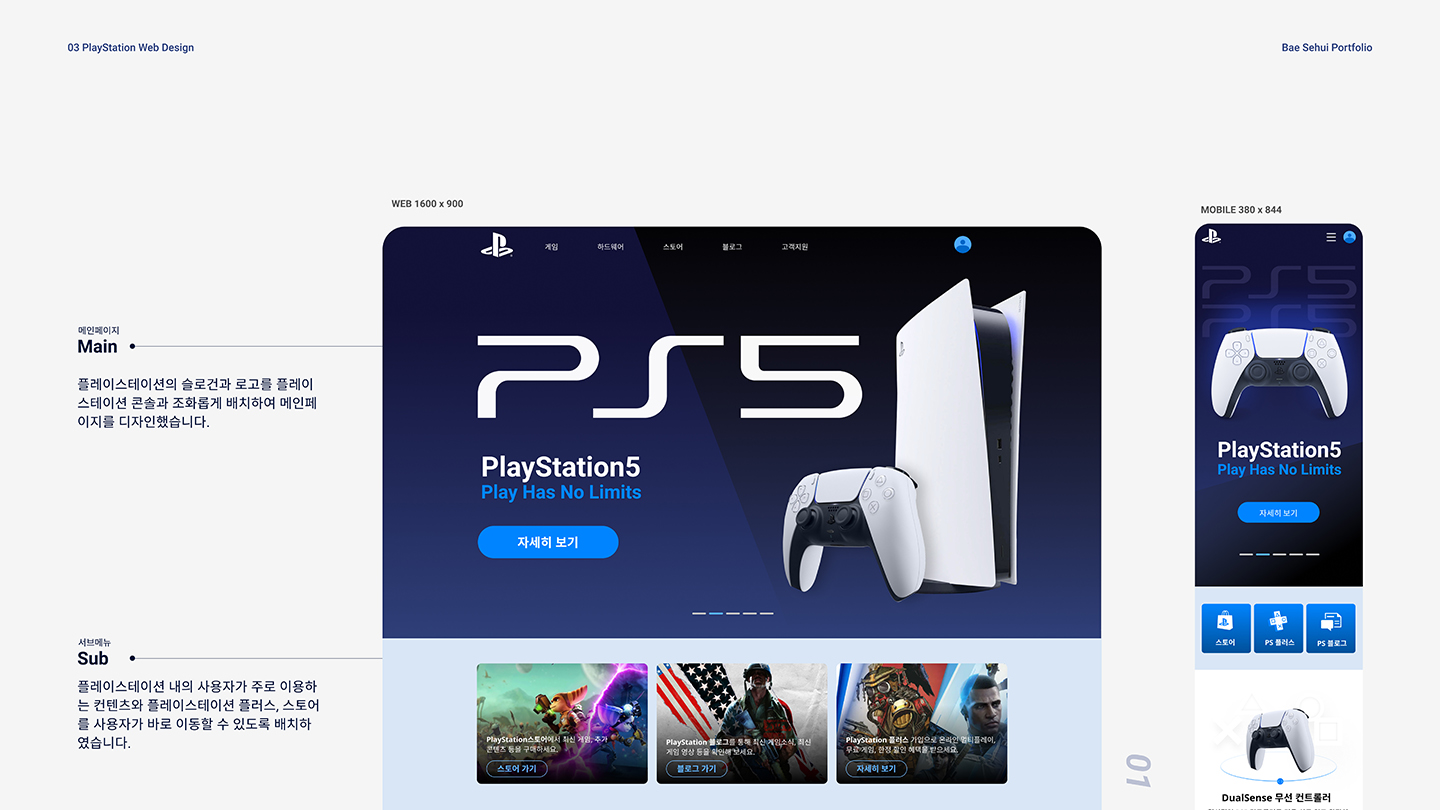
Task: Open the user profile avatar in web header
Action: (963, 244)
